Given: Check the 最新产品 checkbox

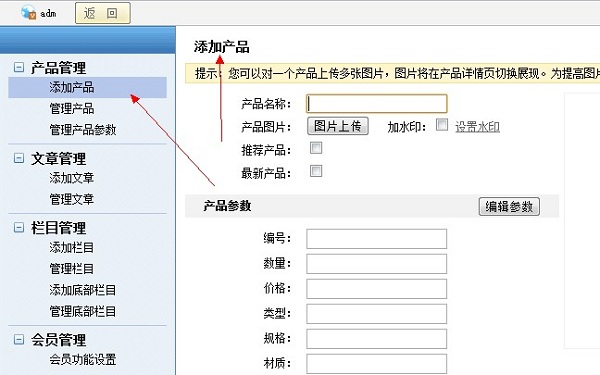Looking at the screenshot, I should [x=316, y=171].
